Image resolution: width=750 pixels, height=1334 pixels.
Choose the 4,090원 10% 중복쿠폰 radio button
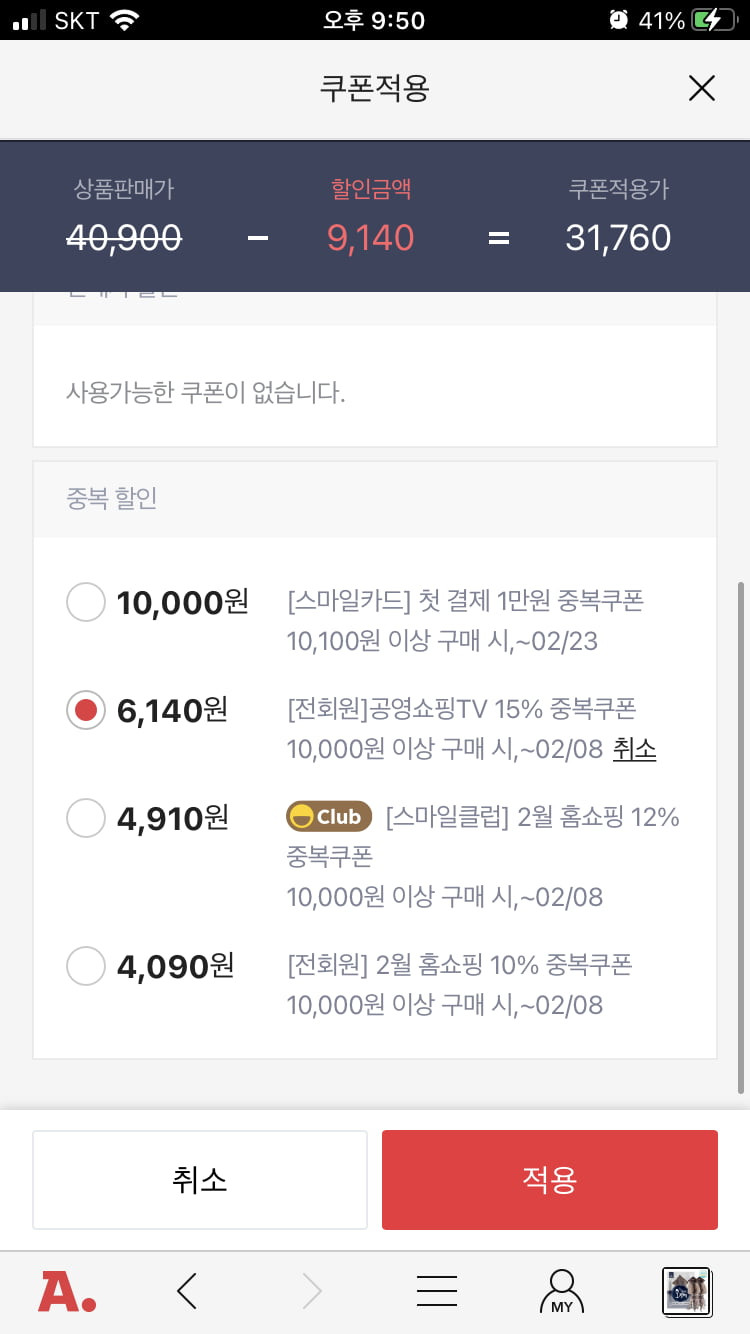point(85,966)
